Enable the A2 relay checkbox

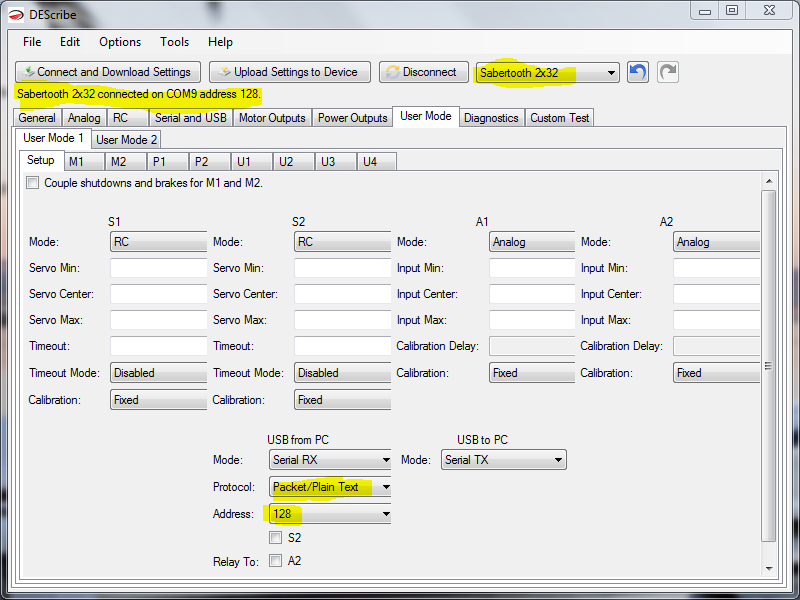click(276, 561)
